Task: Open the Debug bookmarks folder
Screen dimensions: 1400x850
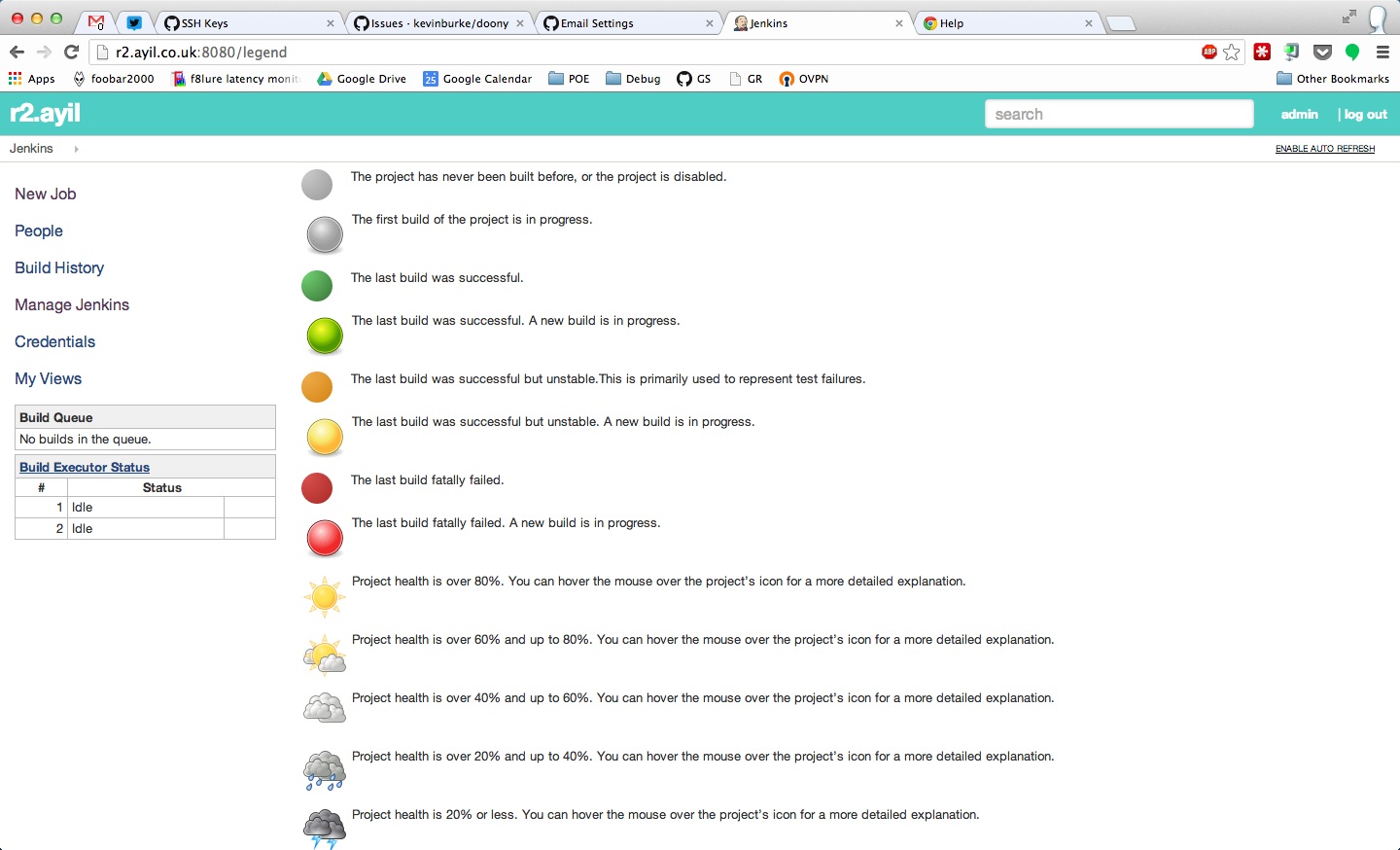Action: 633,79
